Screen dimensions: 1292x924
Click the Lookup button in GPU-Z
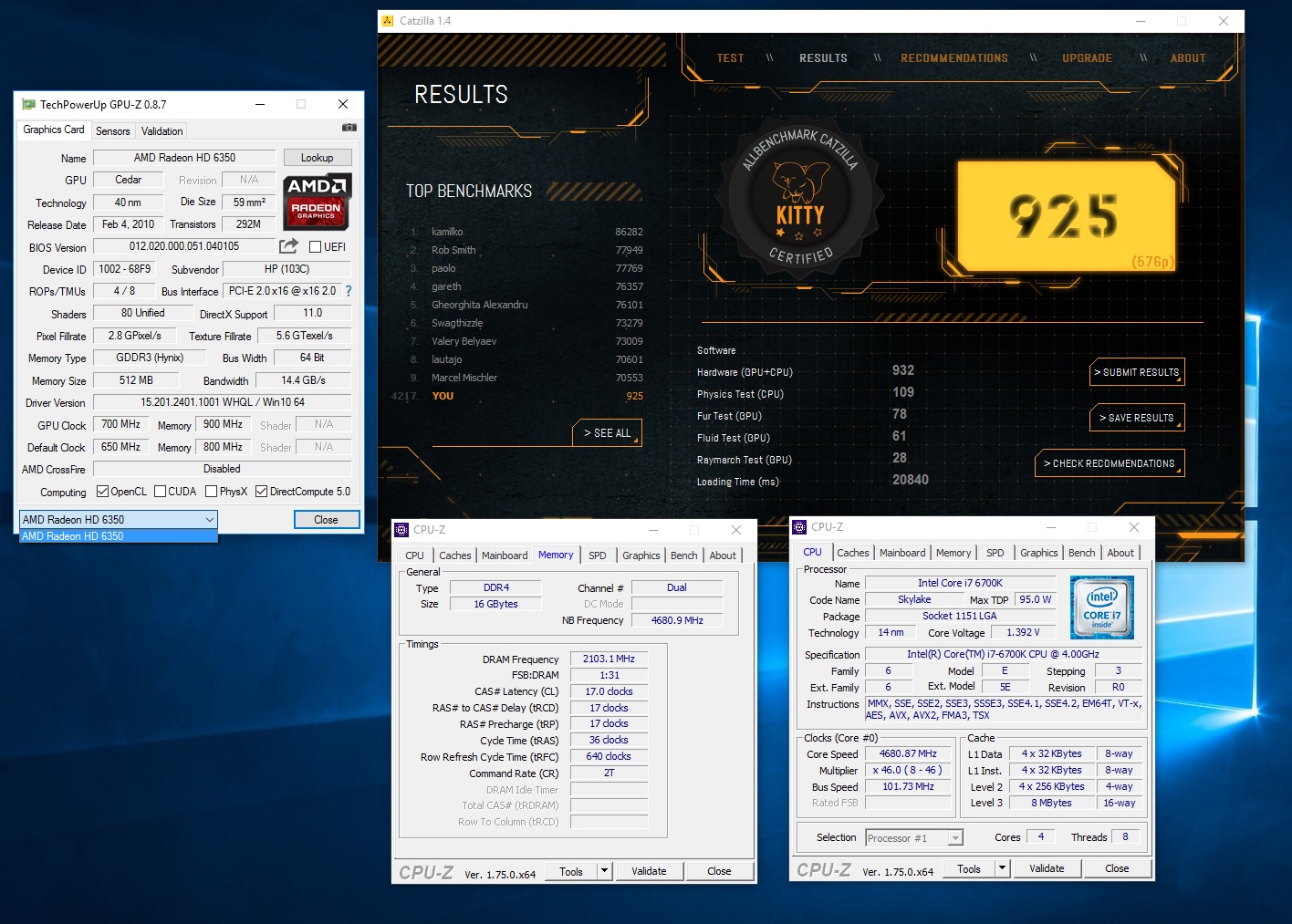(317, 158)
